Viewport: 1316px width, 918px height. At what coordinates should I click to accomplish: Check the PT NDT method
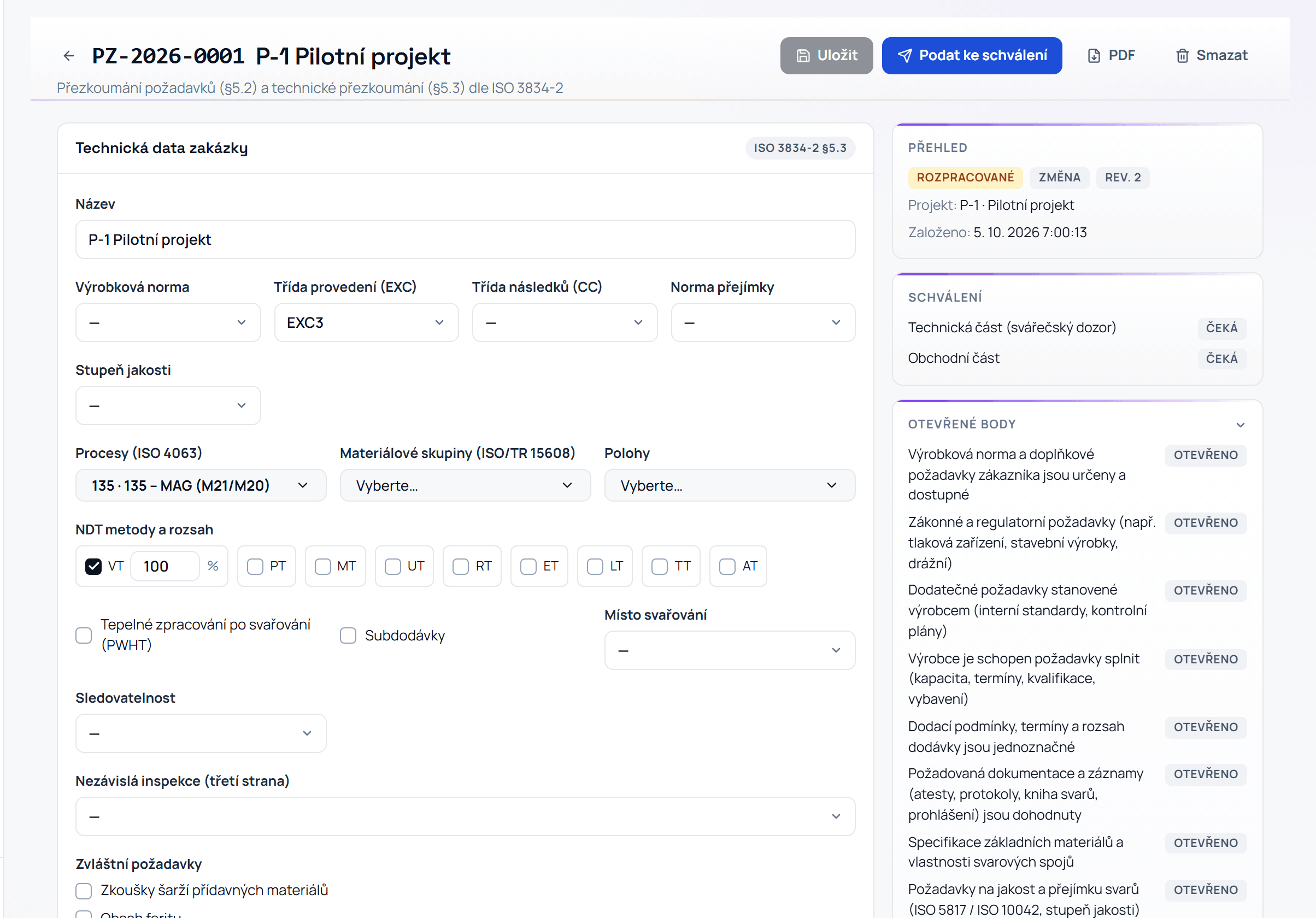(255, 566)
